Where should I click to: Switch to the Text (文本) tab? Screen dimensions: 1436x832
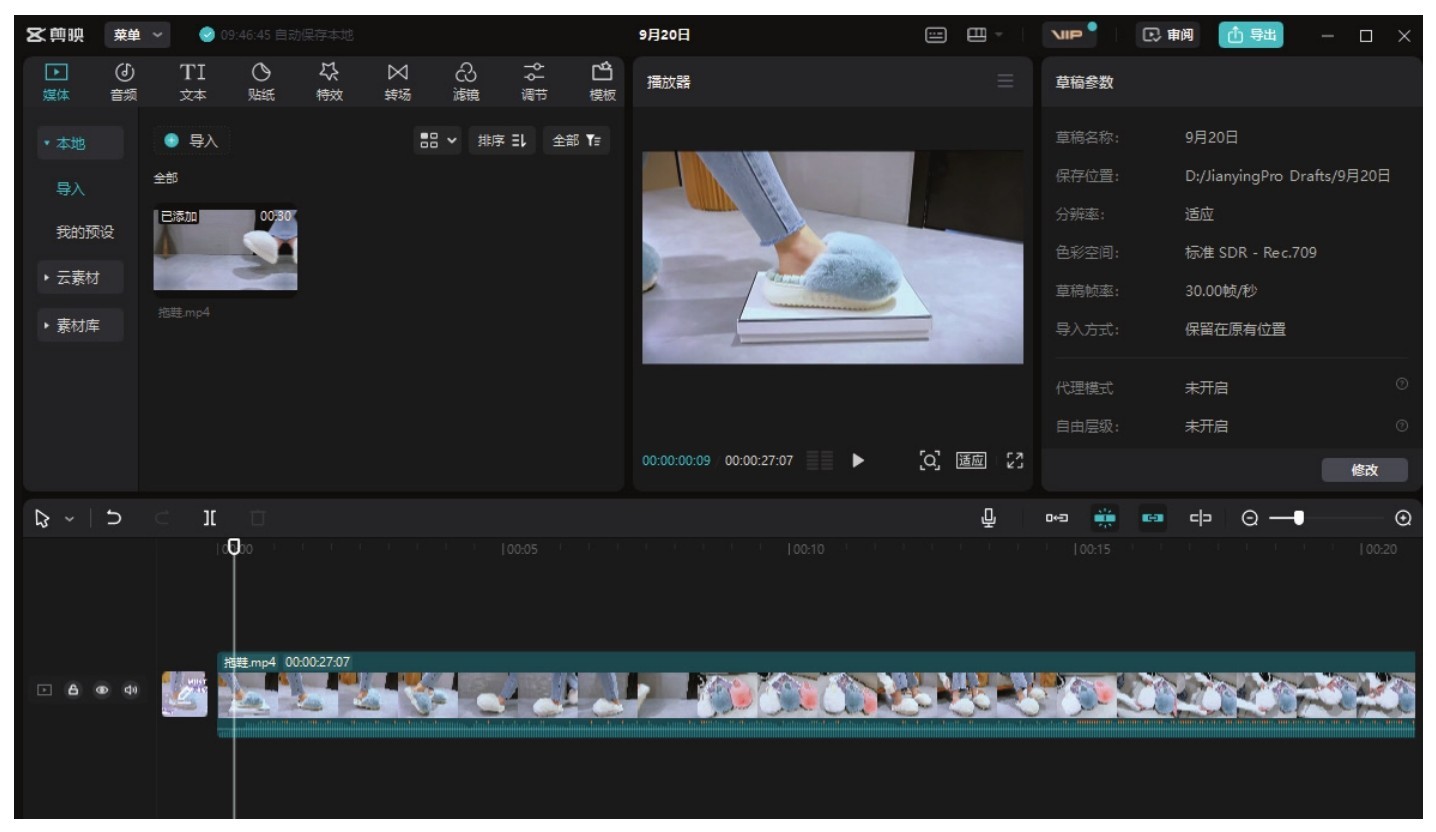[192, 82]
